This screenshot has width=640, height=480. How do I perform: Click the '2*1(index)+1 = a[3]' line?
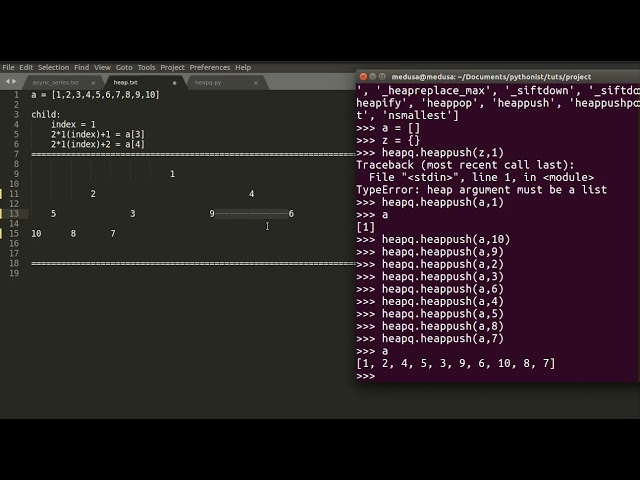click(98, 134)
